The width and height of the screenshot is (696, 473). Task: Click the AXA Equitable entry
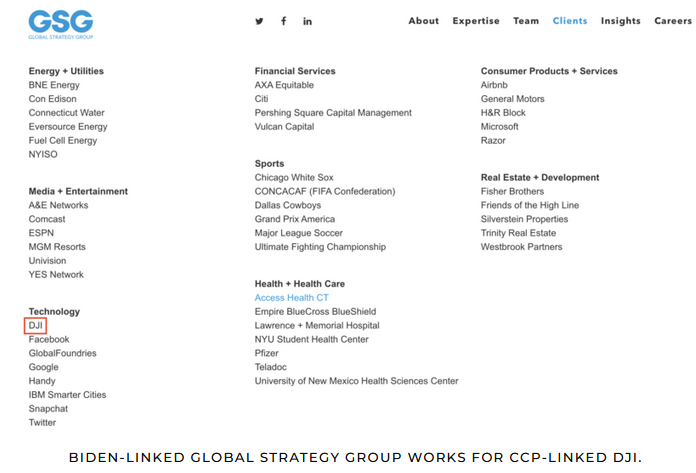click(284, 85)
